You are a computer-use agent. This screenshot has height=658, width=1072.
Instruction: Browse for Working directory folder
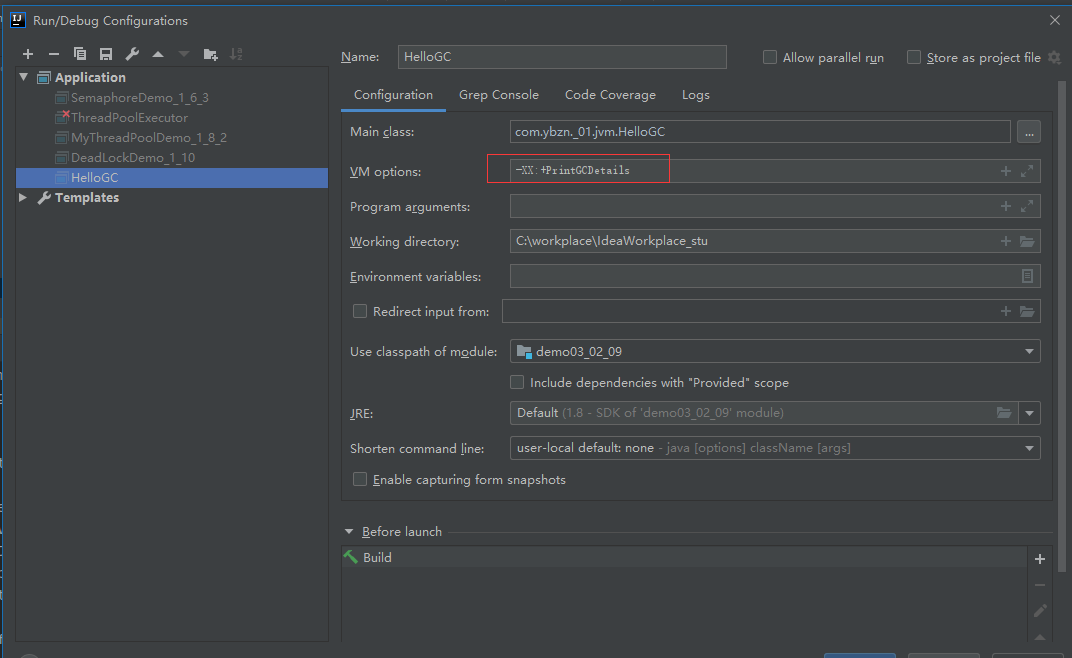click(x=1027, y=241)
